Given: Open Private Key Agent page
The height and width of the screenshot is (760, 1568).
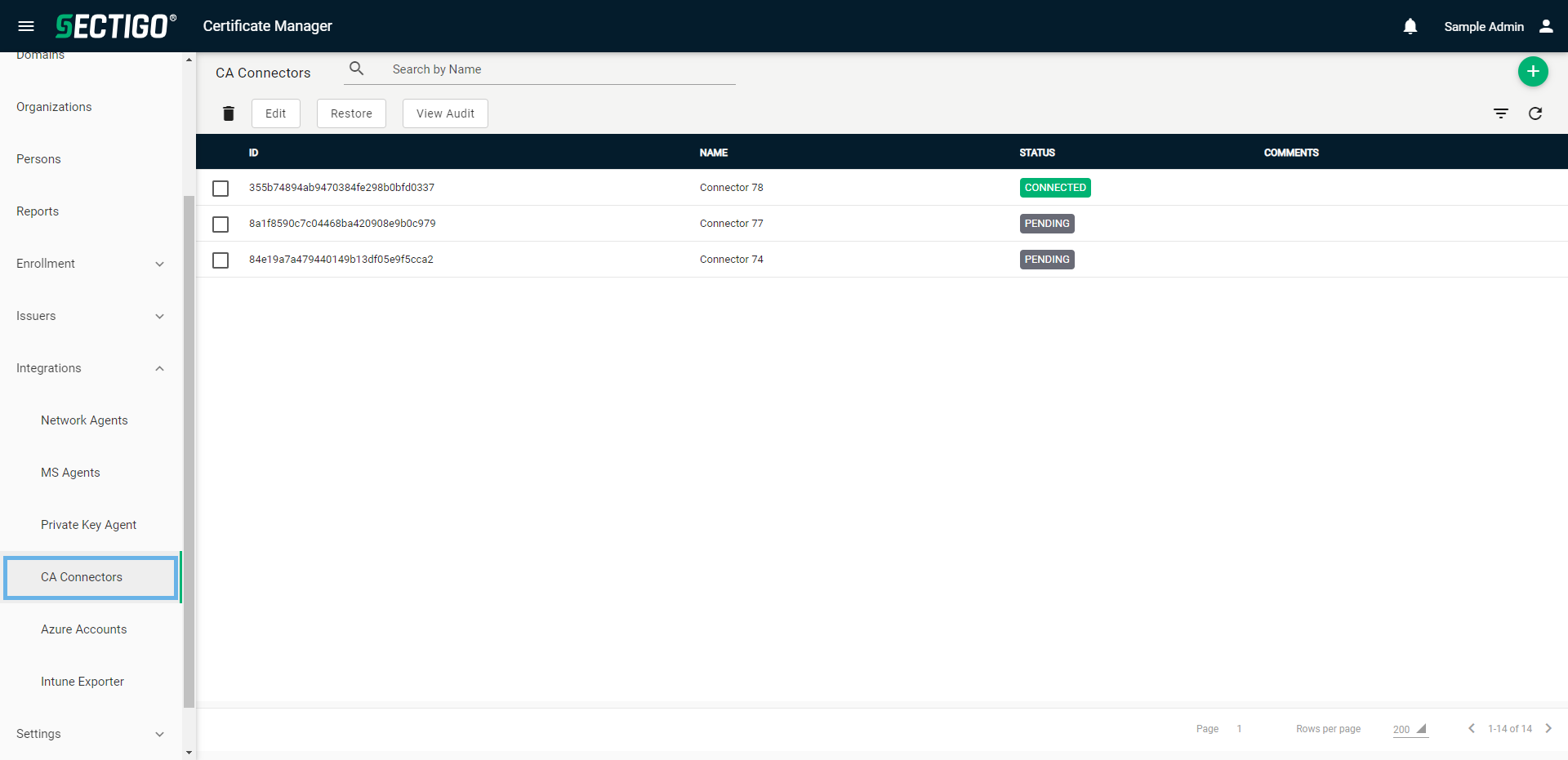Looking at the screenshot, I should pyautogui.click(x=88, y=525).
